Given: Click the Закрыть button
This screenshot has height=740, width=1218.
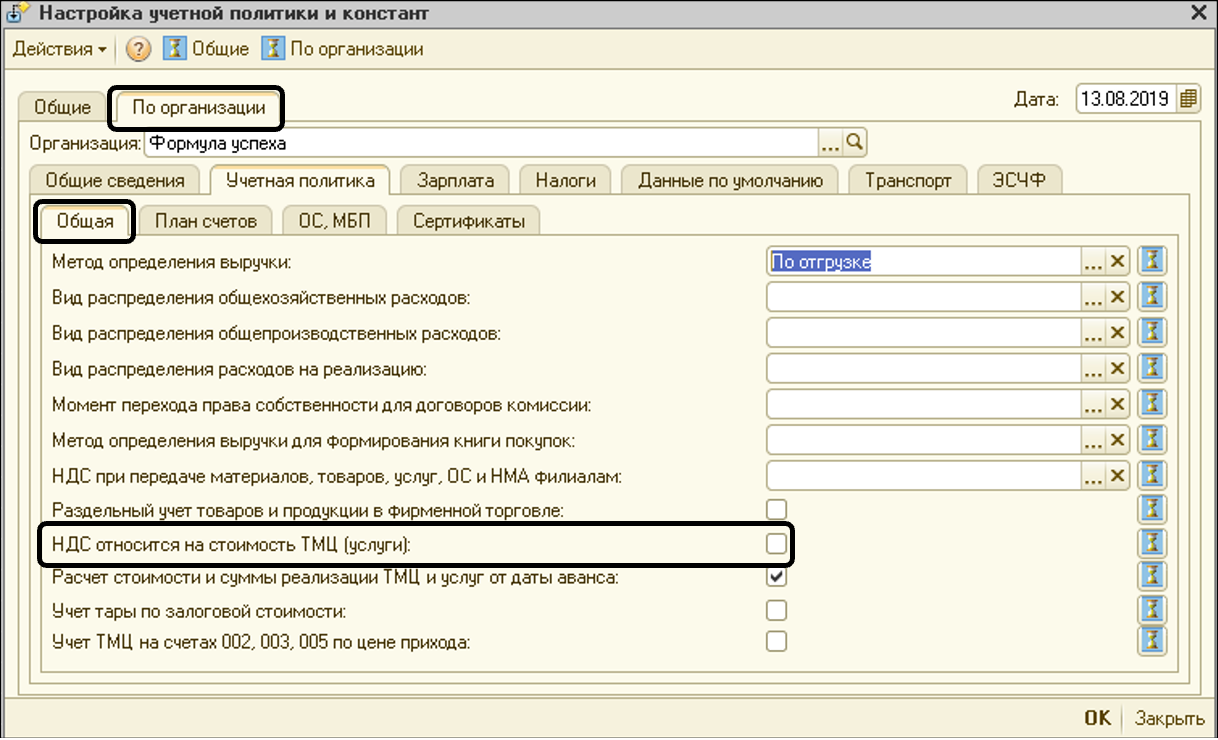Looking at the screenshot, I should click(1169, 718).
